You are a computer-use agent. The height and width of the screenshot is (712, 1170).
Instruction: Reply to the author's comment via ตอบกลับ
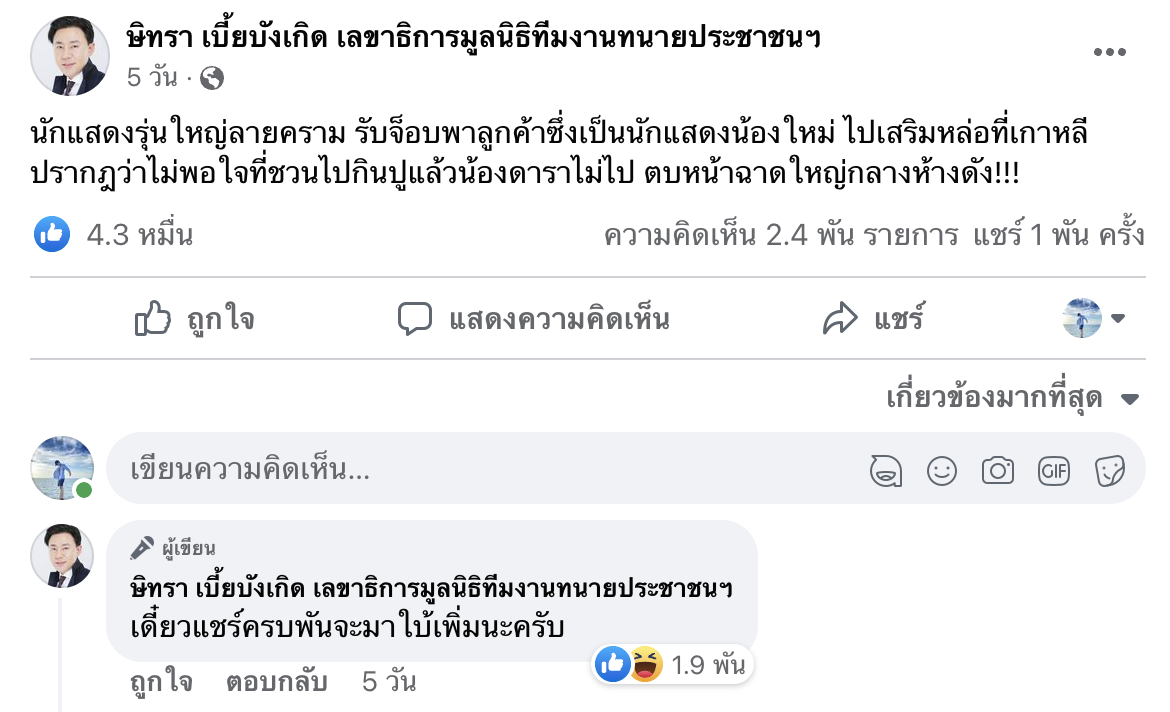[x=277, y=683]
